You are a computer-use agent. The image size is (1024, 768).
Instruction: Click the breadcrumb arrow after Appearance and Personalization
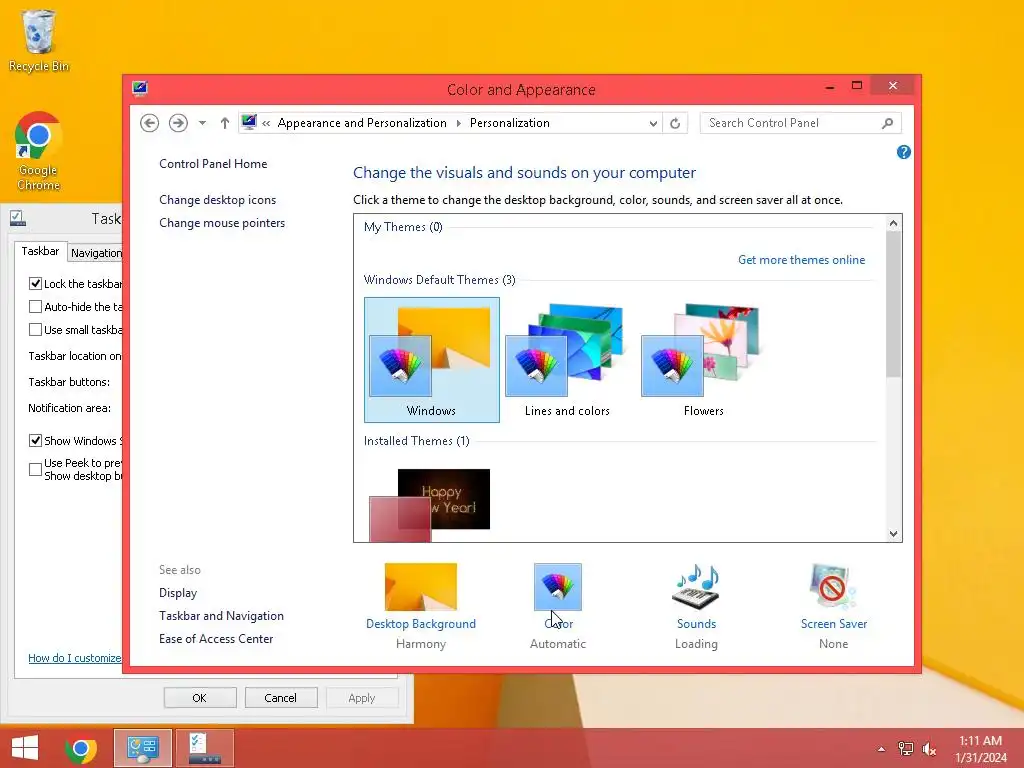point(458,123)
